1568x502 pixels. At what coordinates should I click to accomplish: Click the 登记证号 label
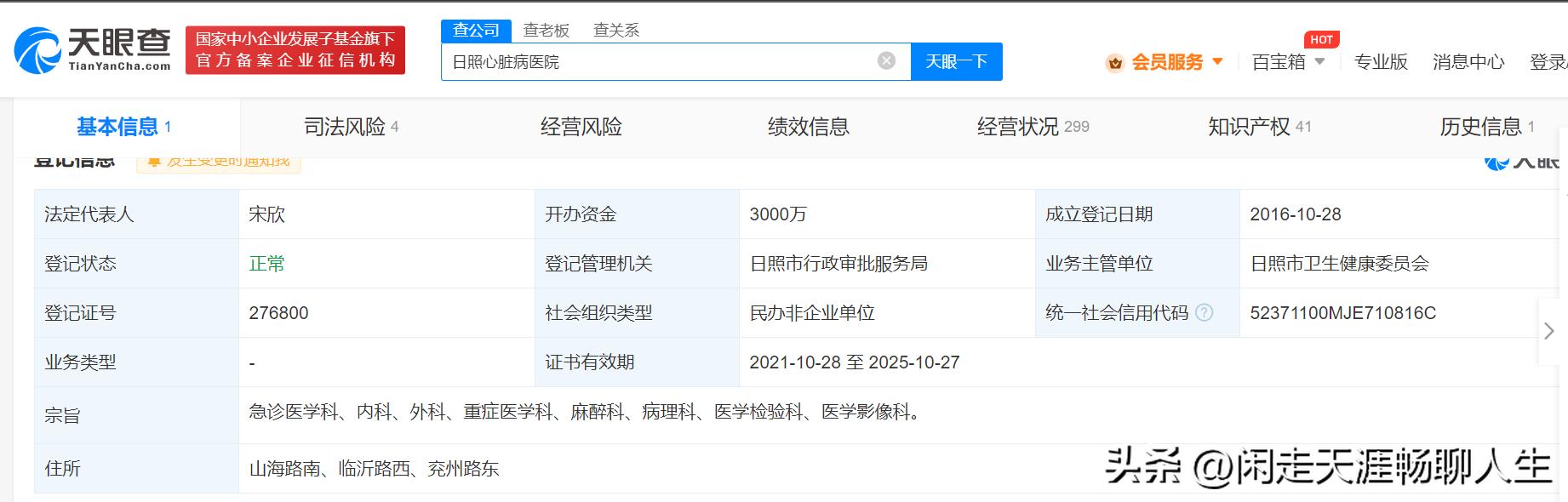point(80,313)
